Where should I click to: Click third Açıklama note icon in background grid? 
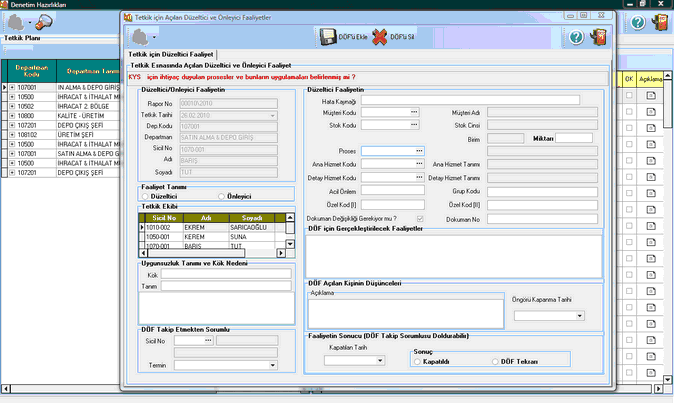(651, 128)
